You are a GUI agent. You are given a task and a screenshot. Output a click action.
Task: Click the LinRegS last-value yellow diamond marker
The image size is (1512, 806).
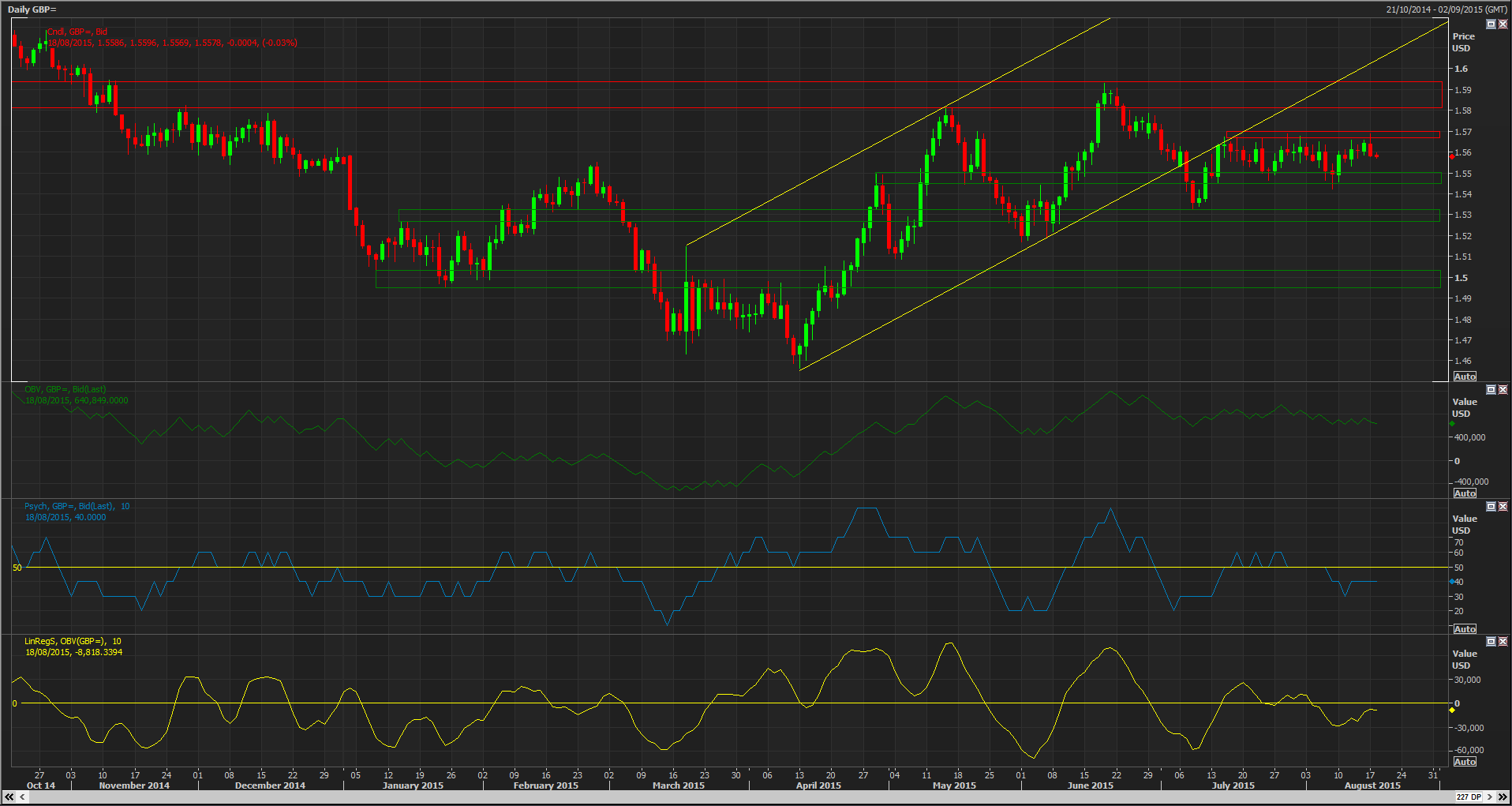click(1451, 710)
